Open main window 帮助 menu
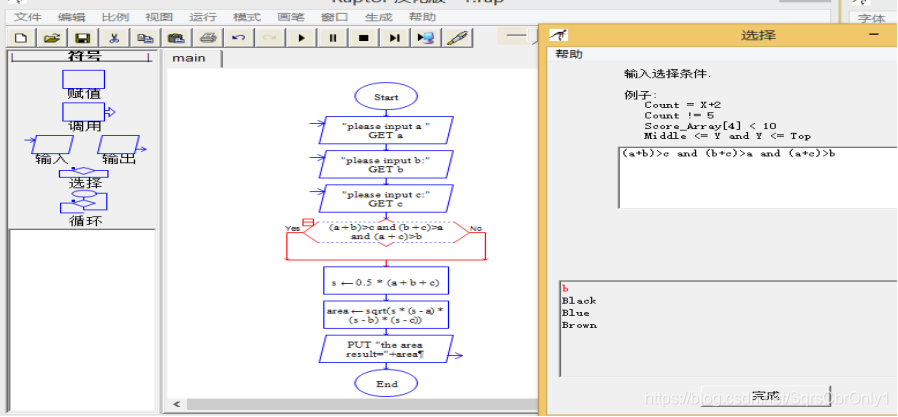Viewport: 898px width, 417px height. 423,17
